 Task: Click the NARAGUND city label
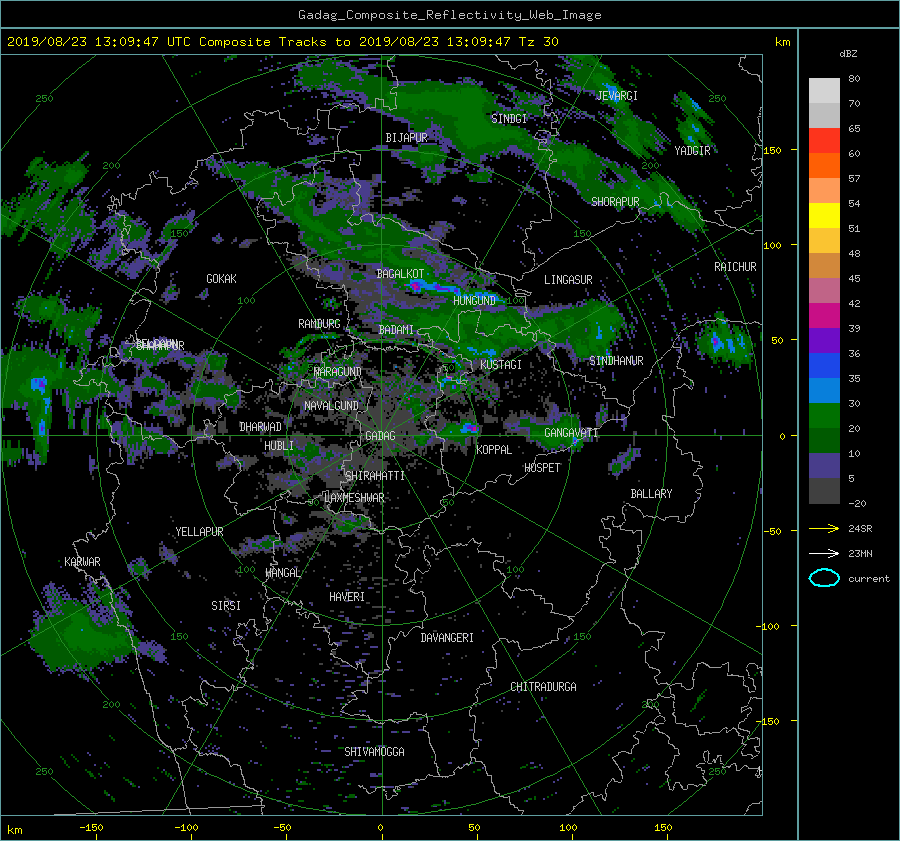(338, 372)
